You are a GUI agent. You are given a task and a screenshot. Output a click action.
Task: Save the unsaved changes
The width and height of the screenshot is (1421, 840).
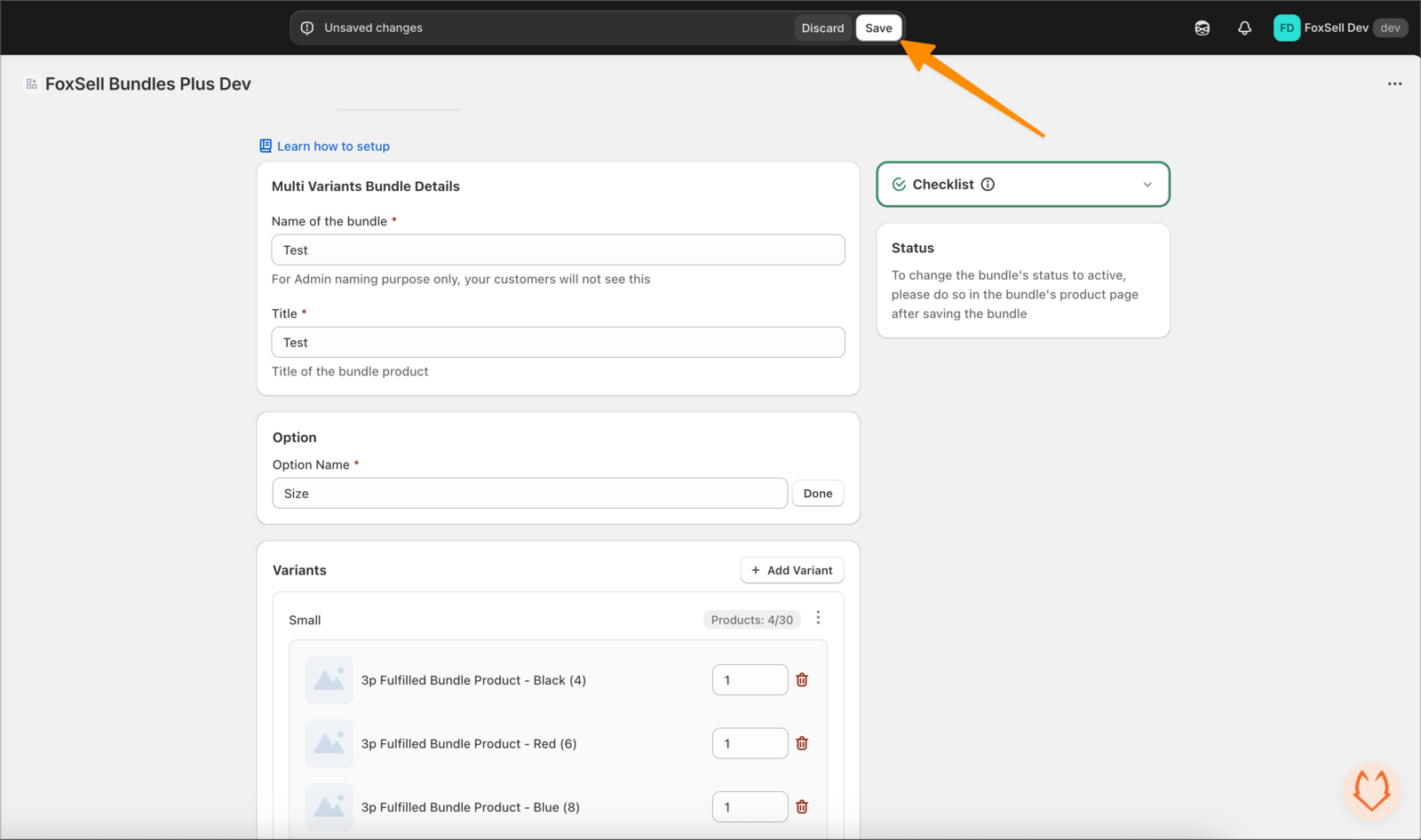[878, 28]
